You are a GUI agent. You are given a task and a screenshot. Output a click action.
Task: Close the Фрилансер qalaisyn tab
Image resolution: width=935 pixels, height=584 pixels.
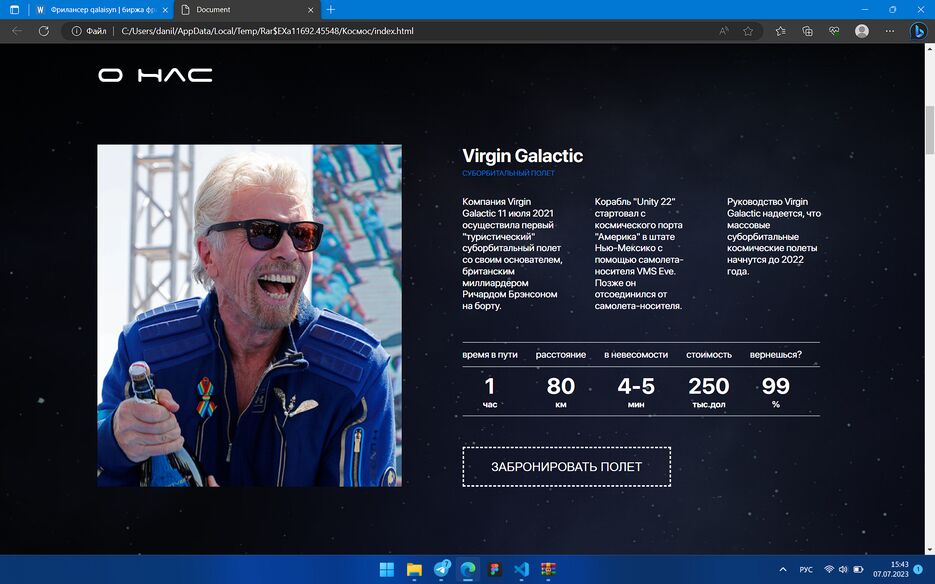pyautogui.click(x=165, y=10)
